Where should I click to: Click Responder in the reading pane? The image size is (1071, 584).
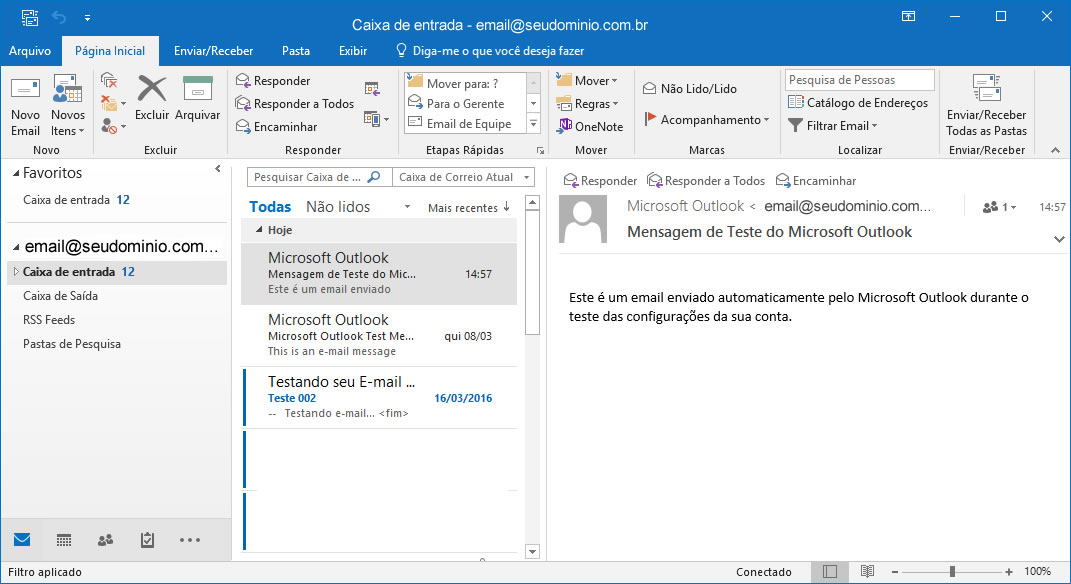(x=600, y=180)
